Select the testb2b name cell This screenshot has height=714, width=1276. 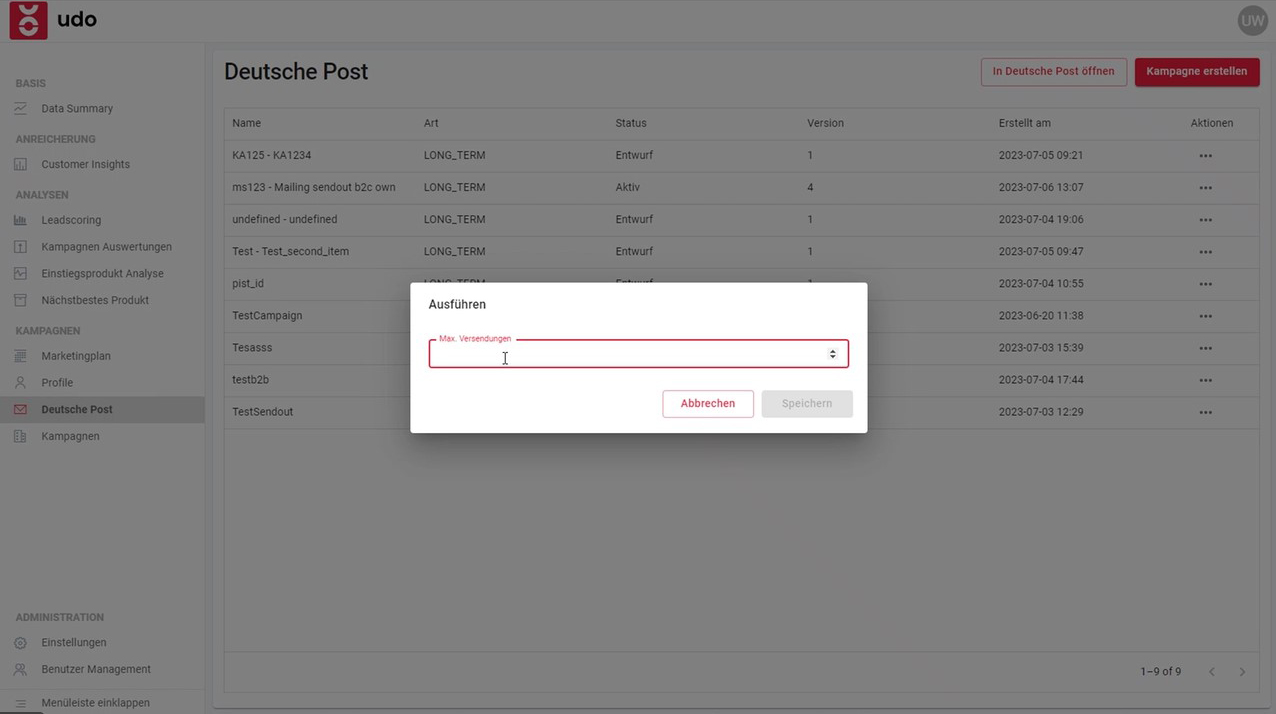(251, 379)
